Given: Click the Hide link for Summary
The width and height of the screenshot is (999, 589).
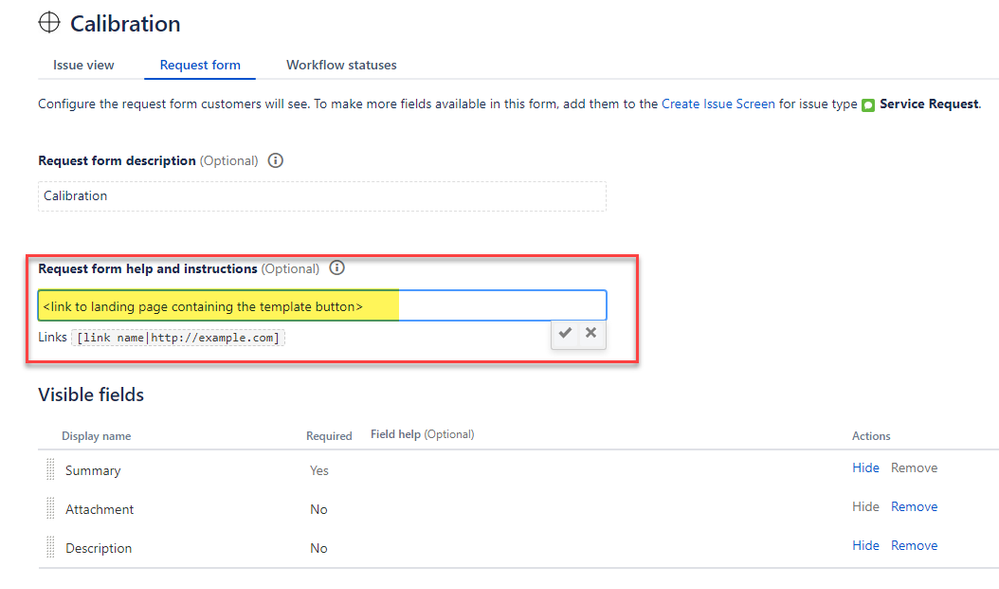Looking at the screenshot, I should coord(866,468).
